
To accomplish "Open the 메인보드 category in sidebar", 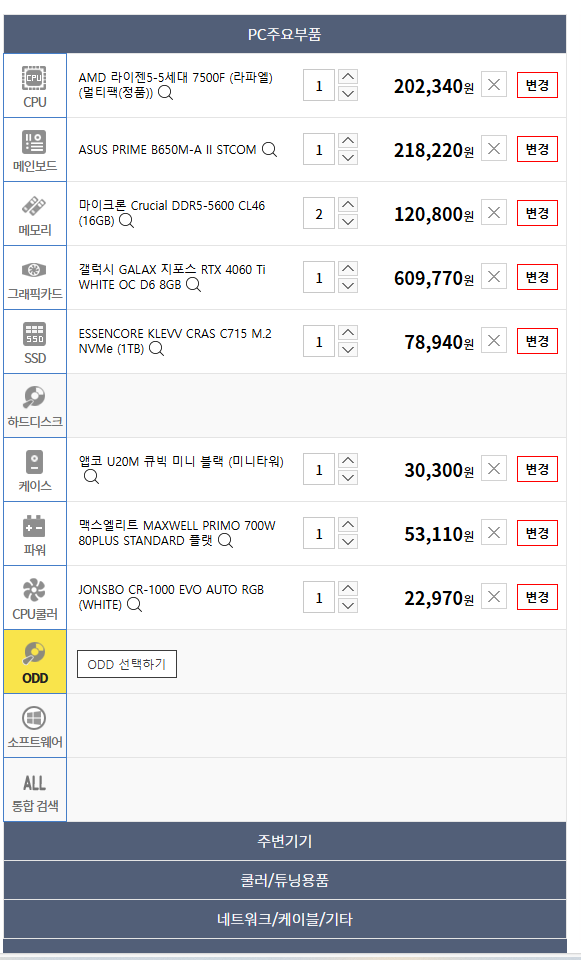I will pyautogui.click(x=35, y=150).
